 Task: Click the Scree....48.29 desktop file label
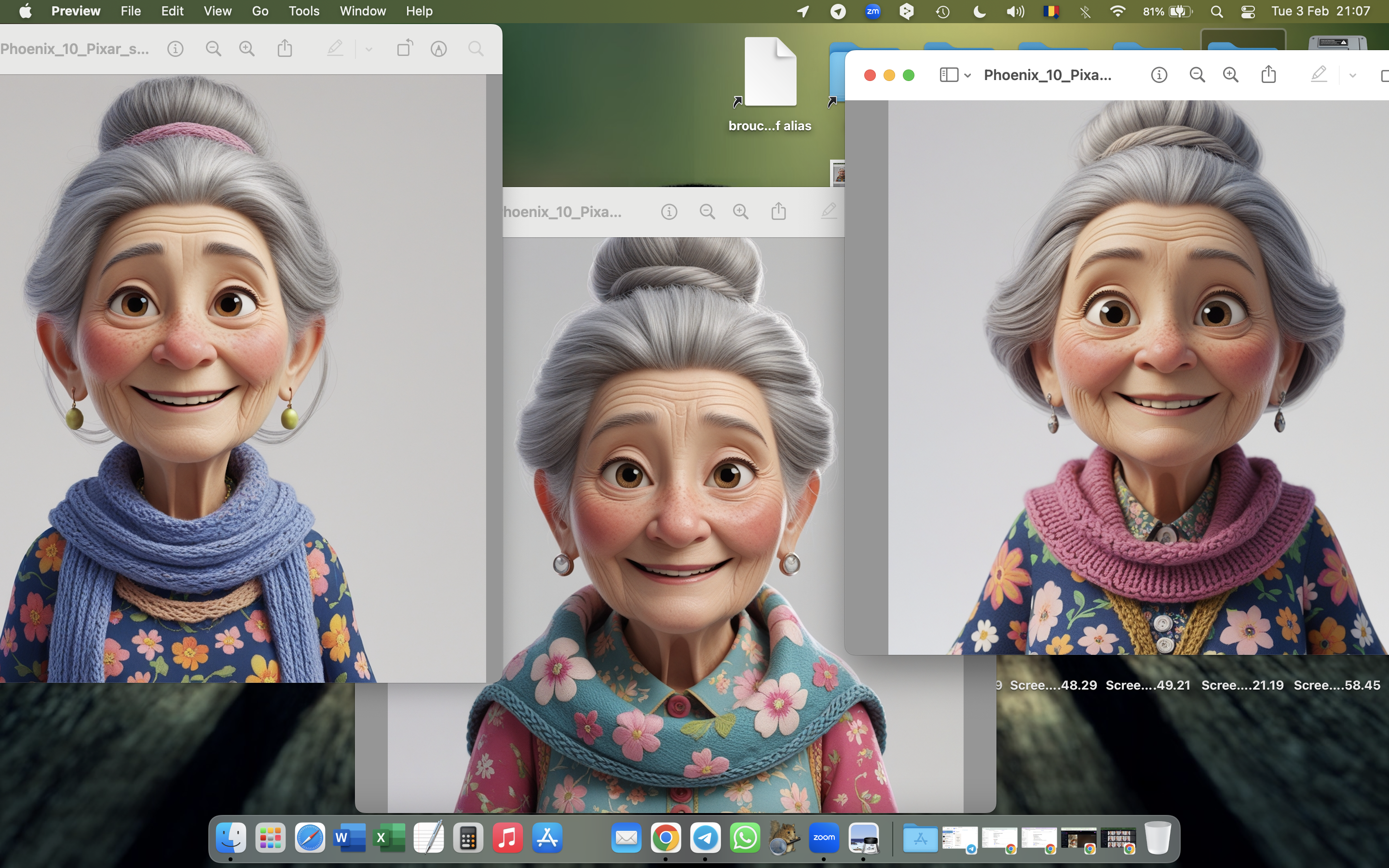(1053, 685)
